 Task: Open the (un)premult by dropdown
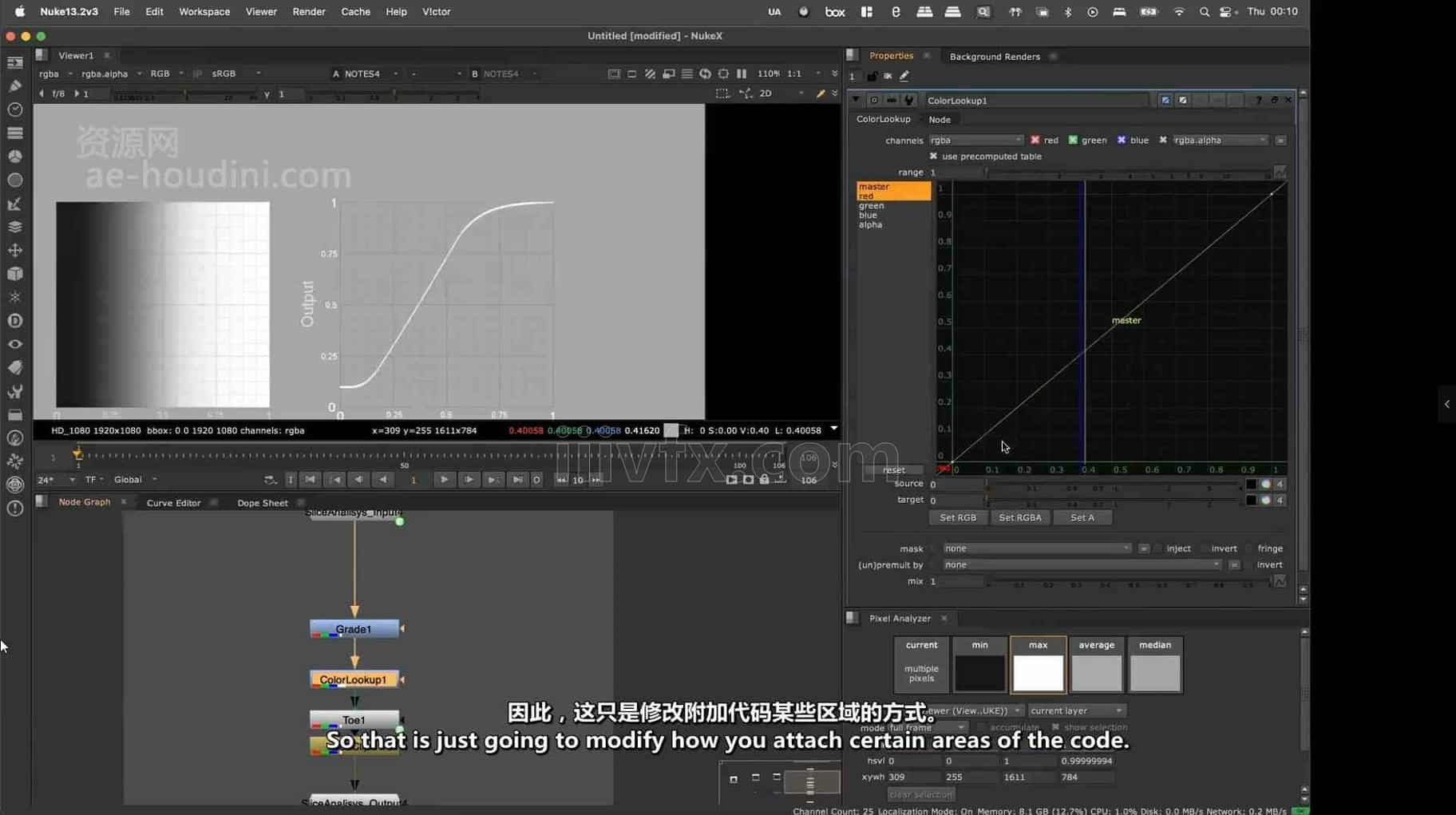point(1082,565)
